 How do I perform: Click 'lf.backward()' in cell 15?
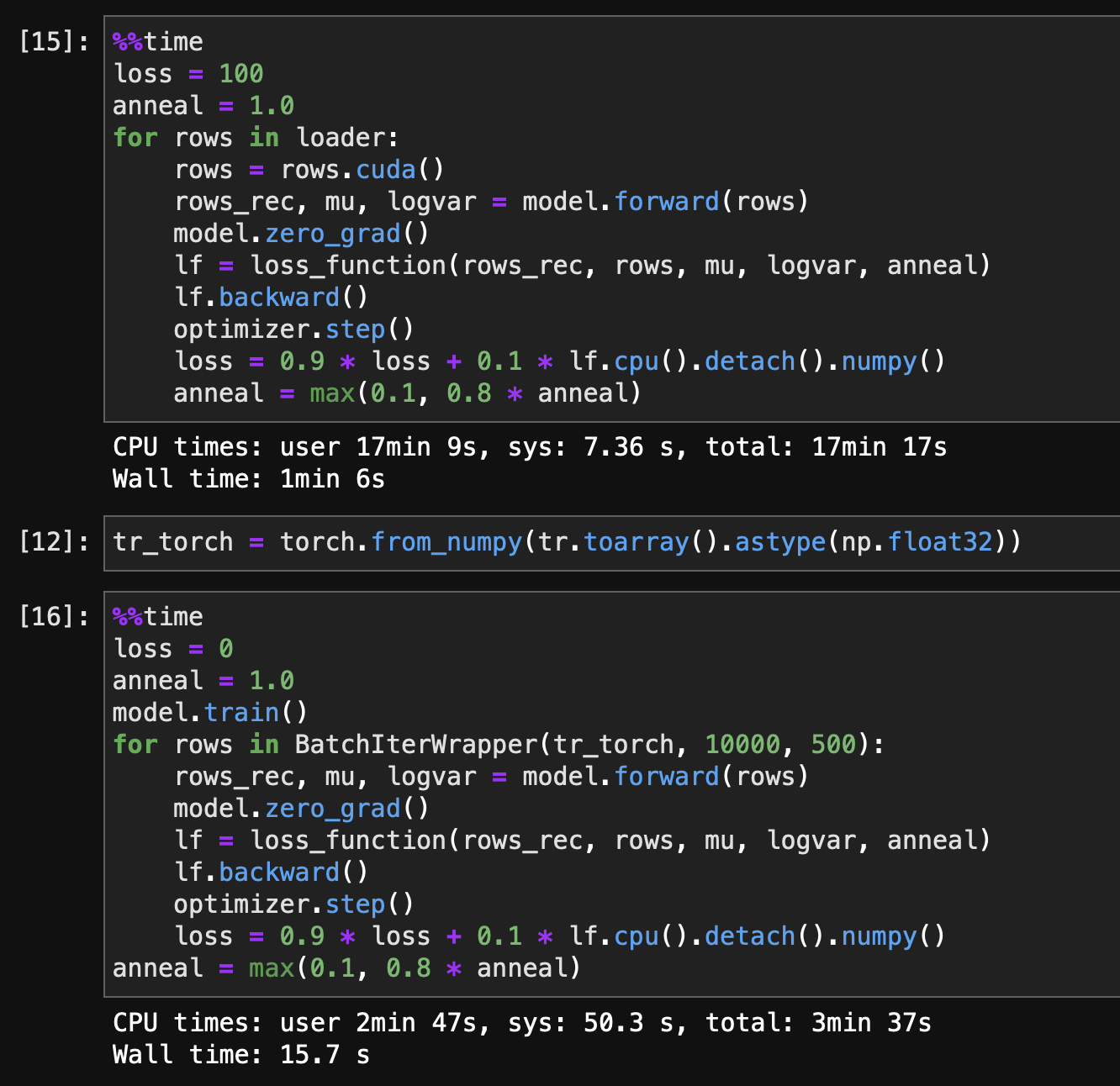coord(271,297)
